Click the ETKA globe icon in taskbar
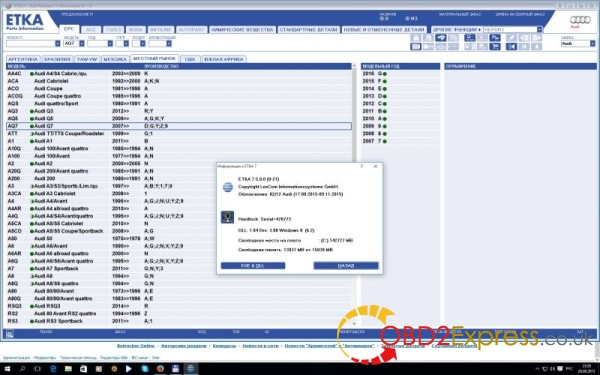This screenshot has width=600, height=375. point(190,369)
